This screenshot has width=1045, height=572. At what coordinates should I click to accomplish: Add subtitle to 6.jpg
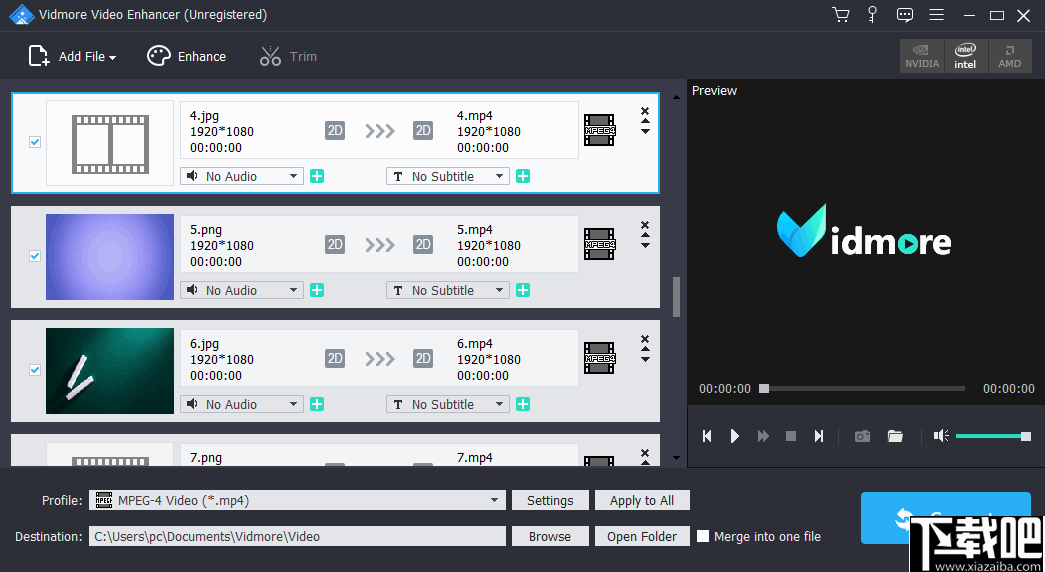tap(523, 404)
